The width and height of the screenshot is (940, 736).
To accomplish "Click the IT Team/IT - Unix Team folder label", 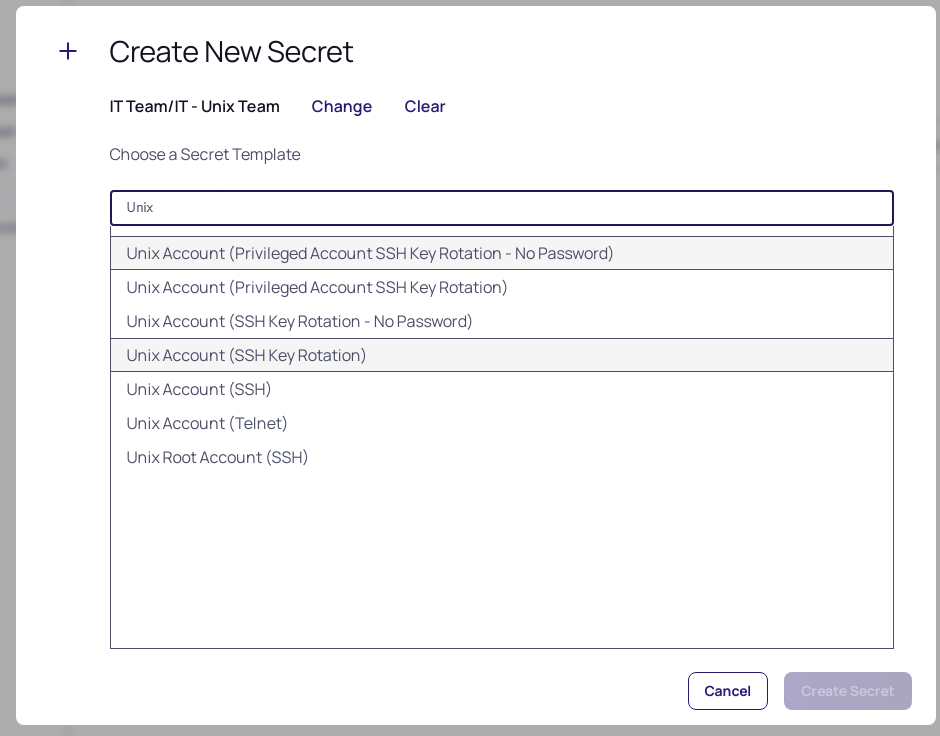I will (x=194, y=106).
